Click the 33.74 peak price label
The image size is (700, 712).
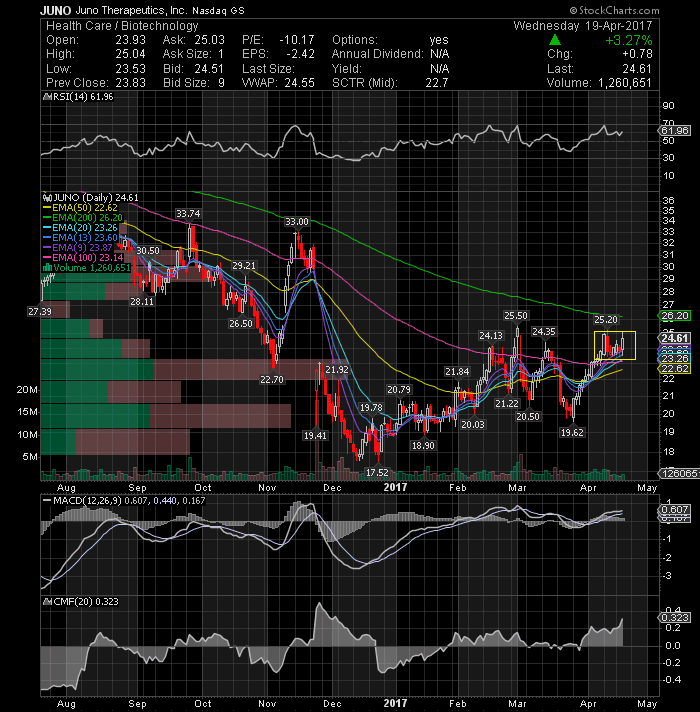[x=188, y=213]
